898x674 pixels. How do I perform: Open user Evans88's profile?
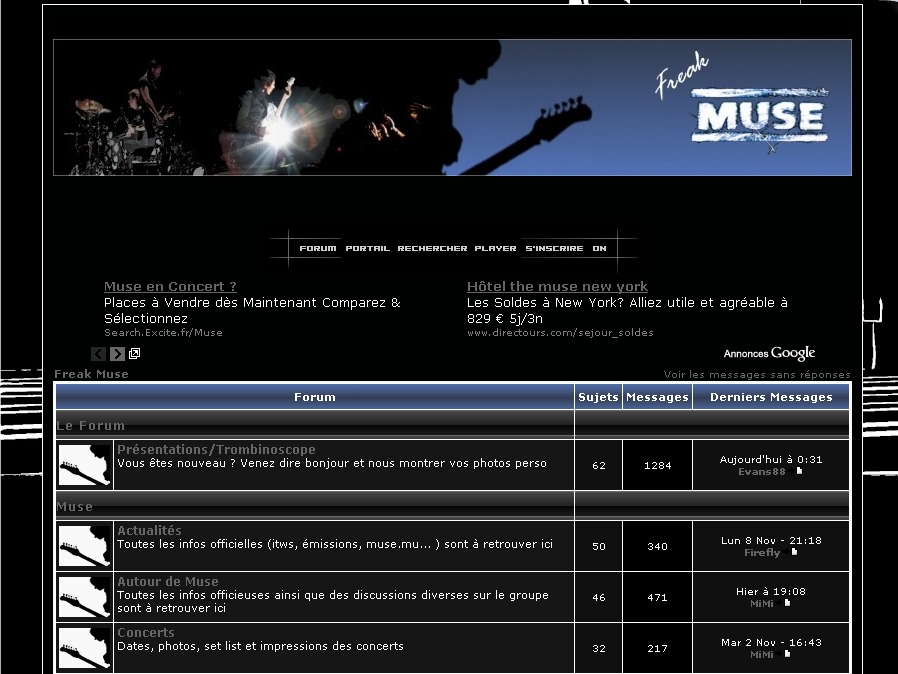click(761, 472)
